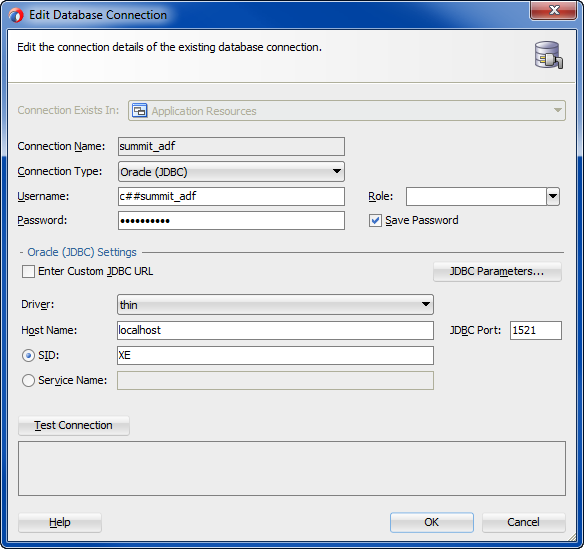Click the Connection Name label
The height and width of the screenshot is (549, 584).
61,146
